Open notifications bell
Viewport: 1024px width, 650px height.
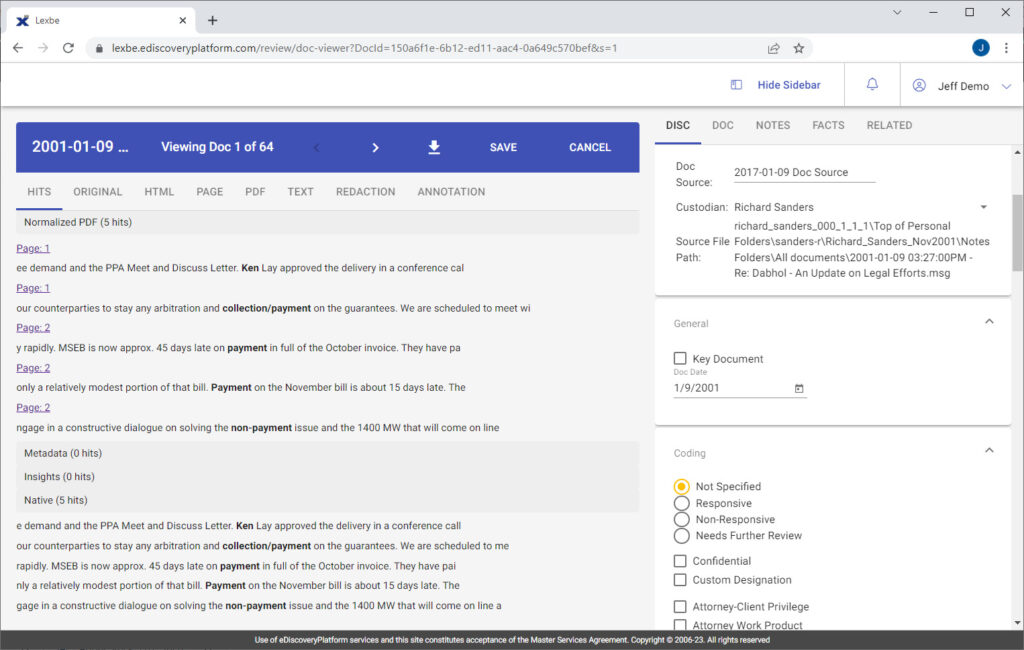click(x=872, y=84)
